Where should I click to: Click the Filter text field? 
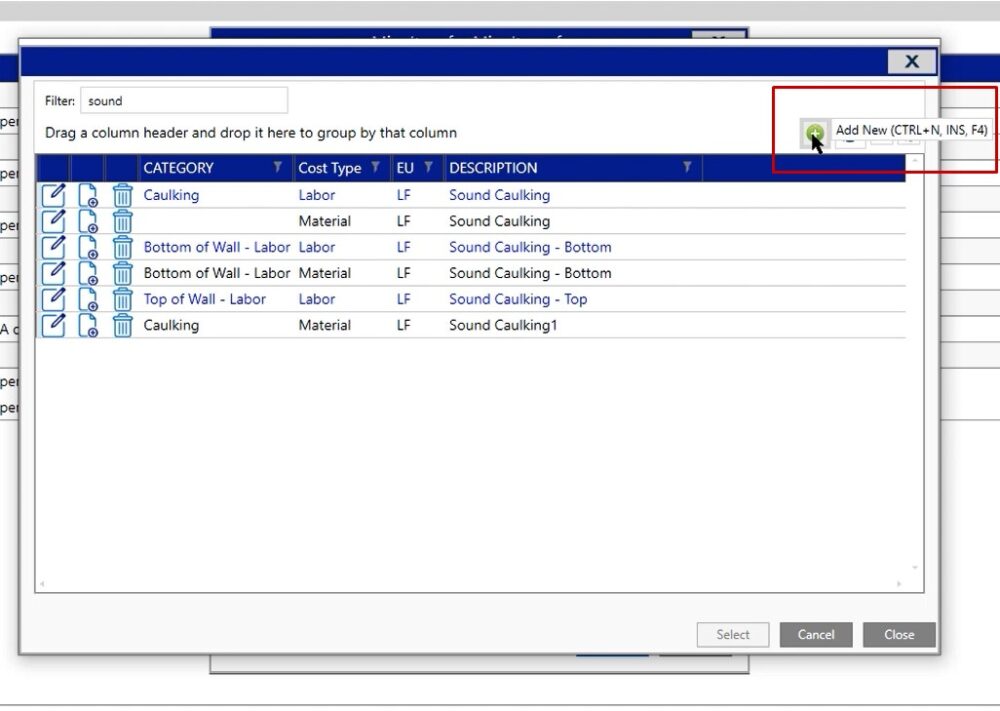point(184,101)
